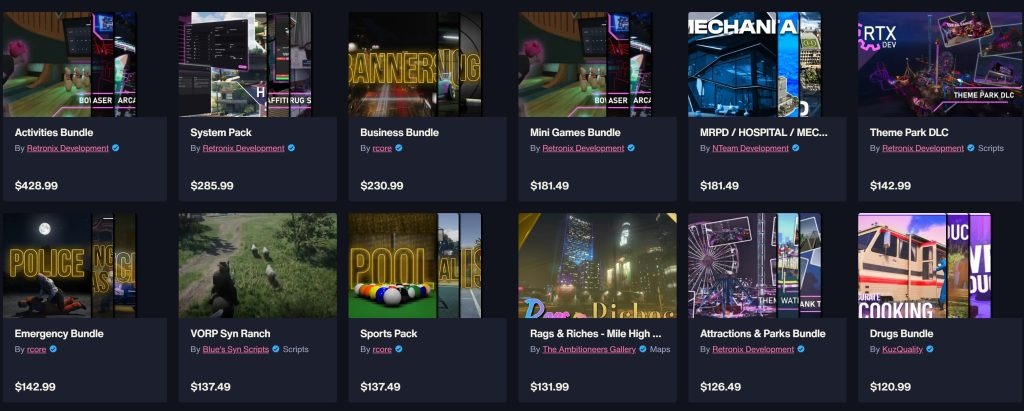This screenshot has height=411, width=1024.
Task: Open the Drugs Bundle cooking thumbnail
Action: [x=925, y=265]
